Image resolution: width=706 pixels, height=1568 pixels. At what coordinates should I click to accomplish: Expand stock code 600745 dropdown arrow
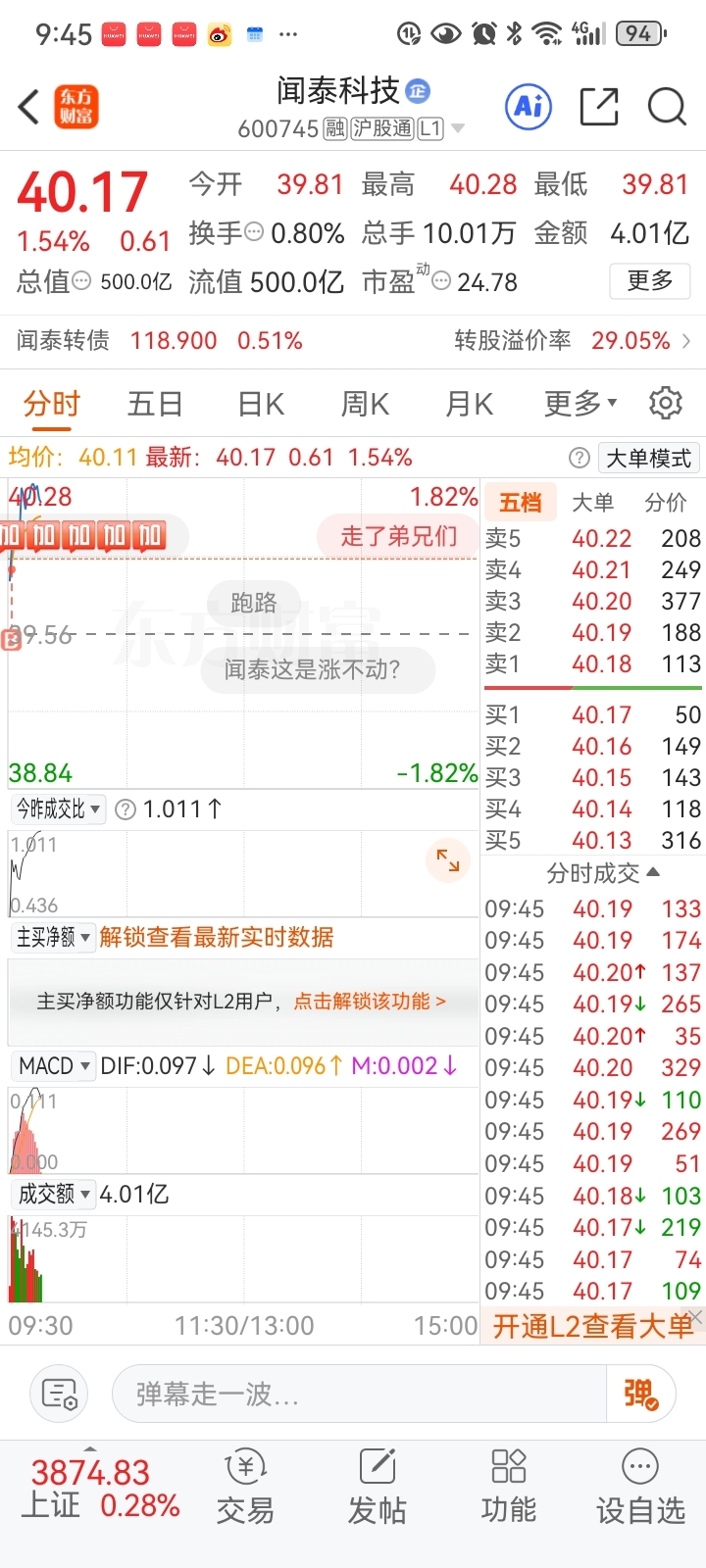click(x=457, y=128)
